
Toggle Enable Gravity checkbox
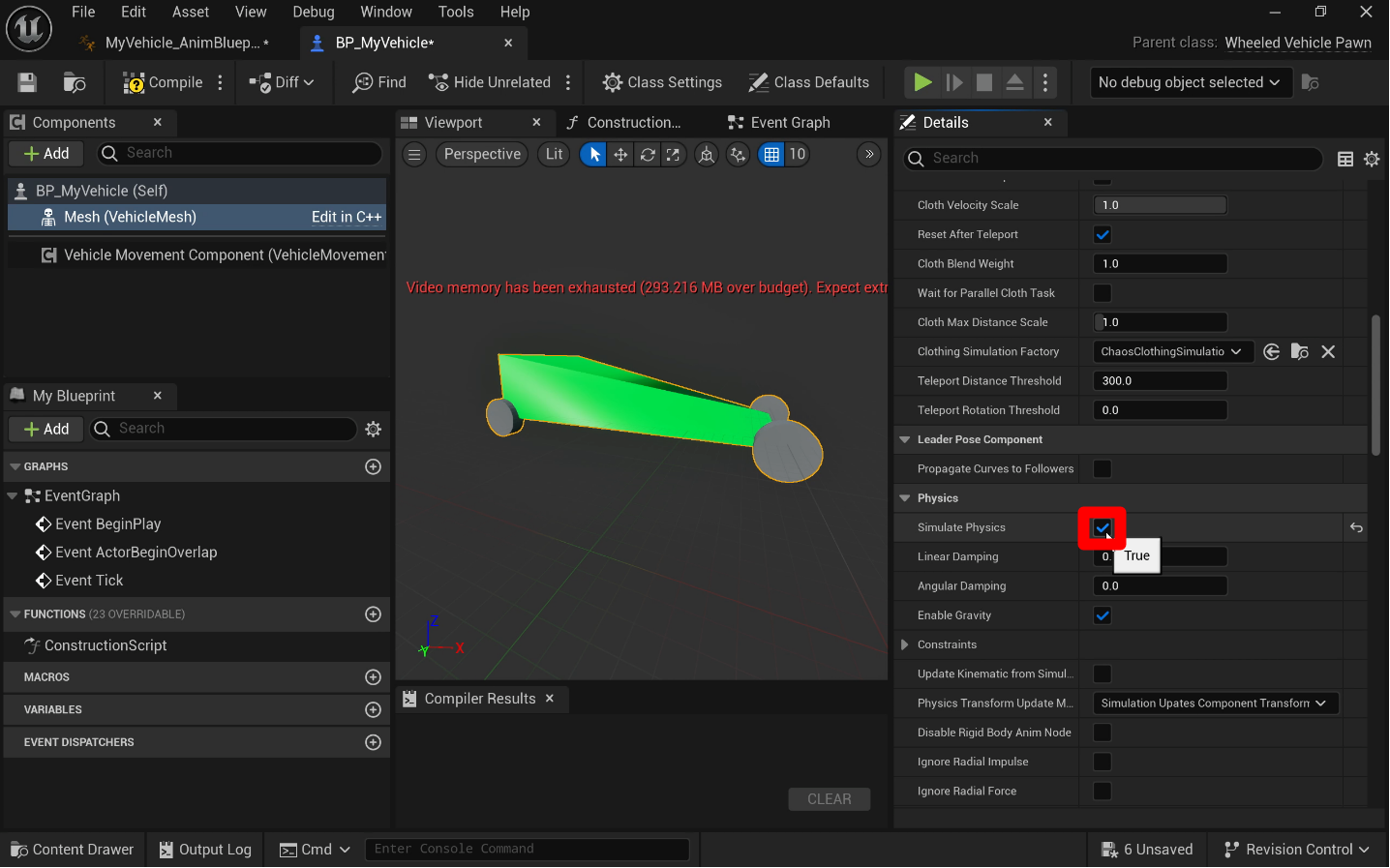tap(1103, 615)
